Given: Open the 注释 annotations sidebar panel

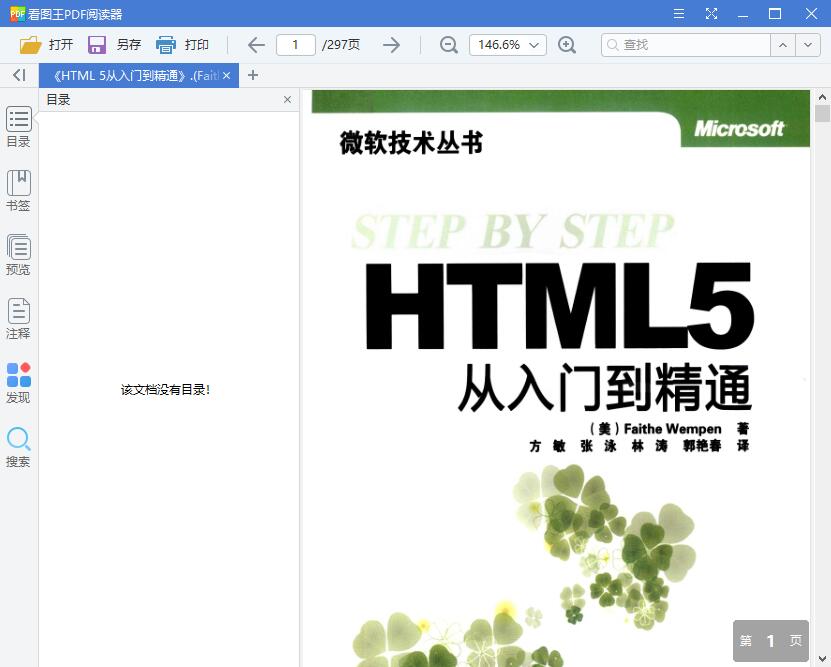Looking at the screenshot, I should point(19,319).
